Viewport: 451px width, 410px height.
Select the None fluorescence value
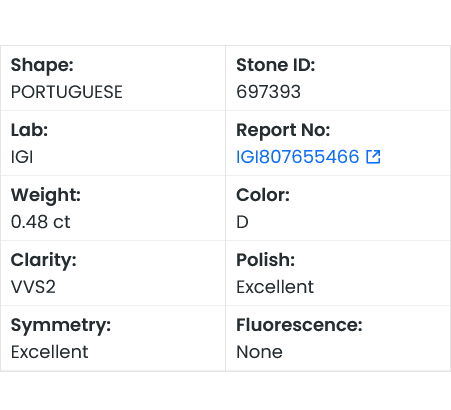click(x=259, y=352)
